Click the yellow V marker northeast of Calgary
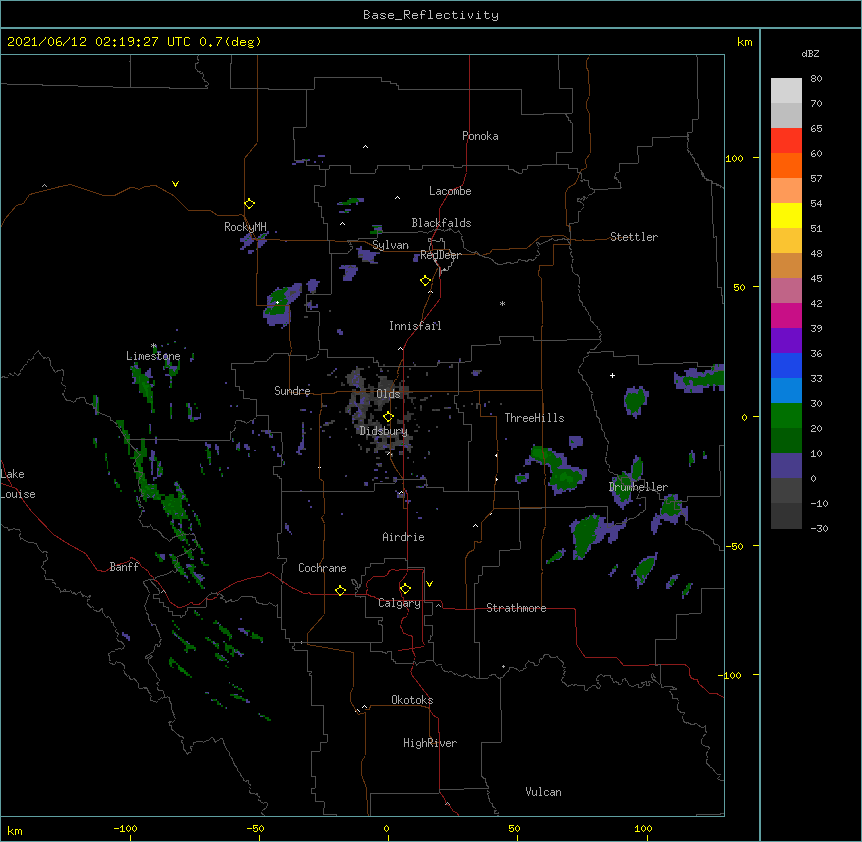Viewport: 862px width, 842px height. [429, 584]
